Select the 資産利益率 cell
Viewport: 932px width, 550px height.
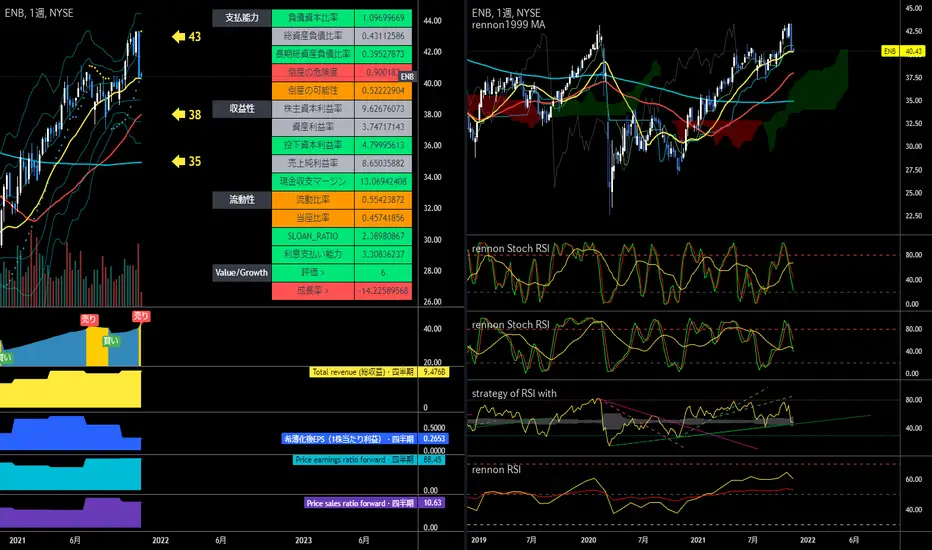pos(313,127)
